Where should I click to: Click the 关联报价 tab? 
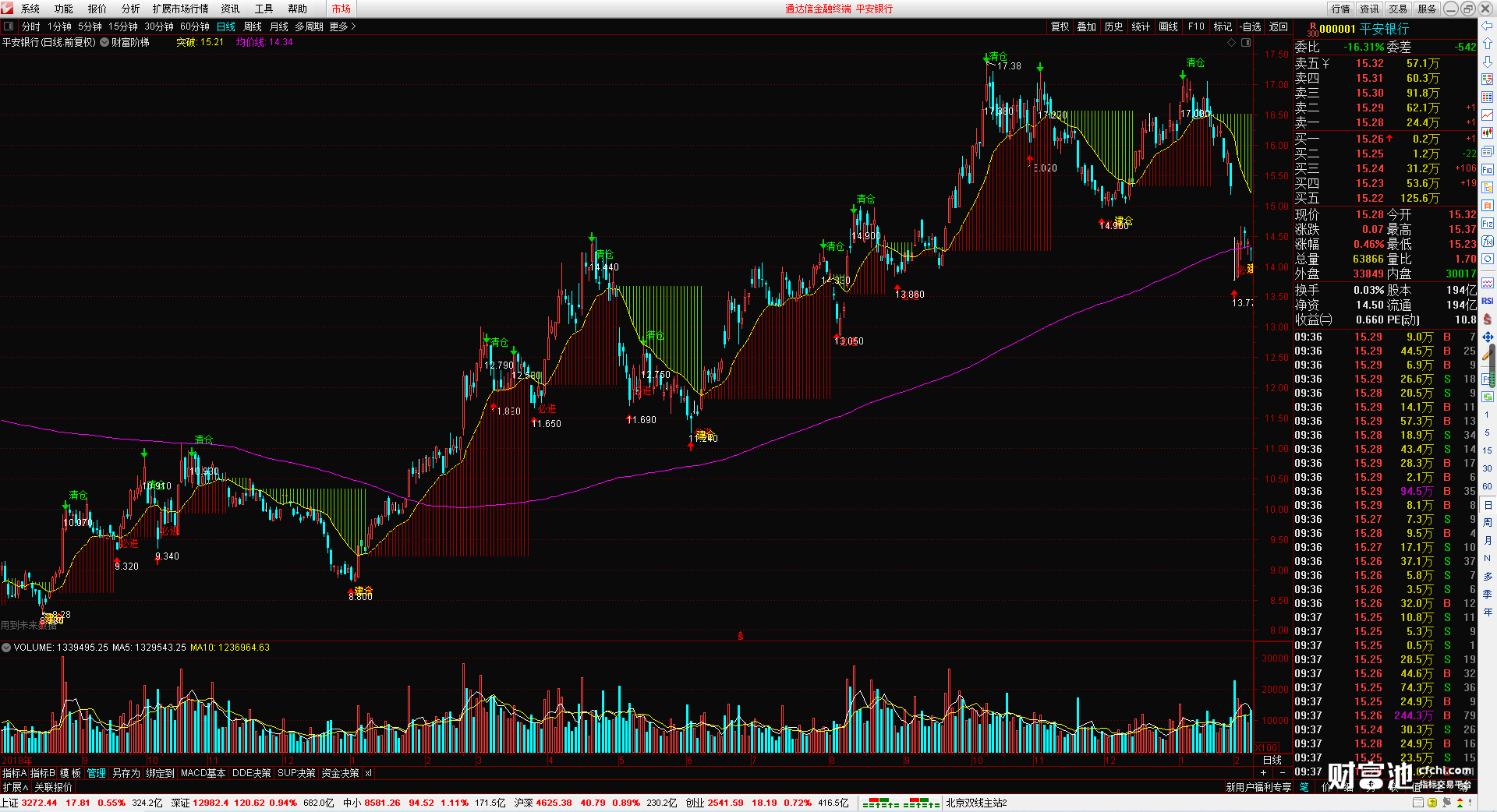[x=53, y=787]
